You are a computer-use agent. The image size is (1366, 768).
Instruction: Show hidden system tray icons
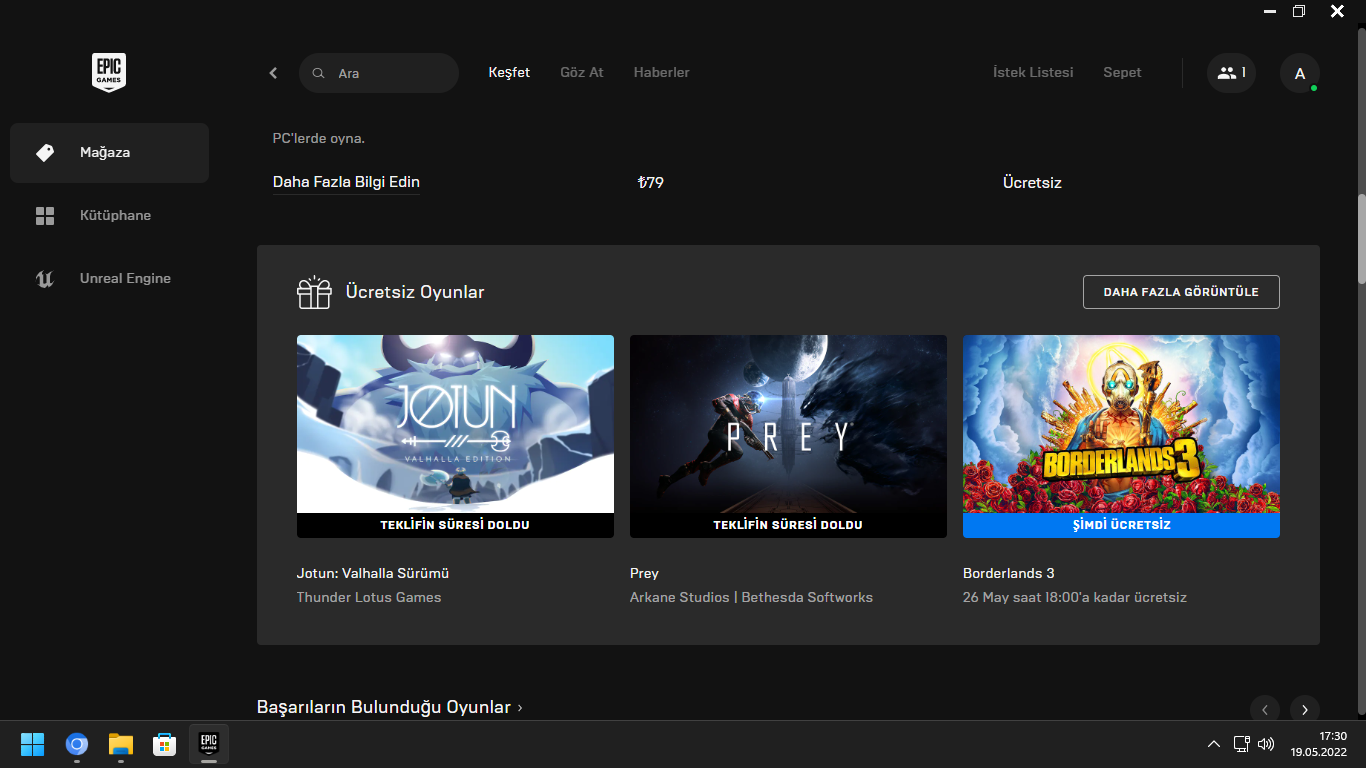tap(1214, 744)
